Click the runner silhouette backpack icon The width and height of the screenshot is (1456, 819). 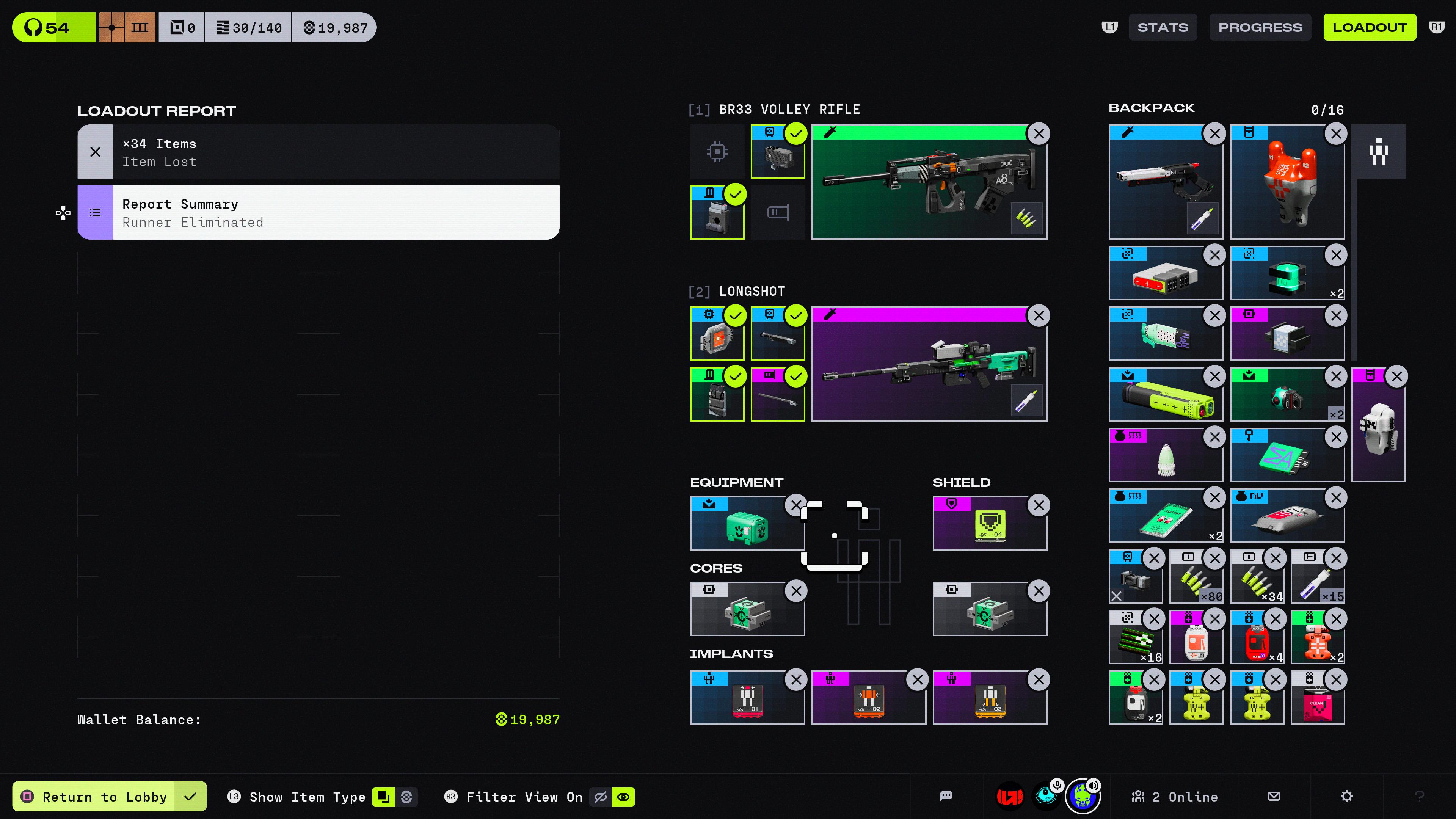(1378, 152)
